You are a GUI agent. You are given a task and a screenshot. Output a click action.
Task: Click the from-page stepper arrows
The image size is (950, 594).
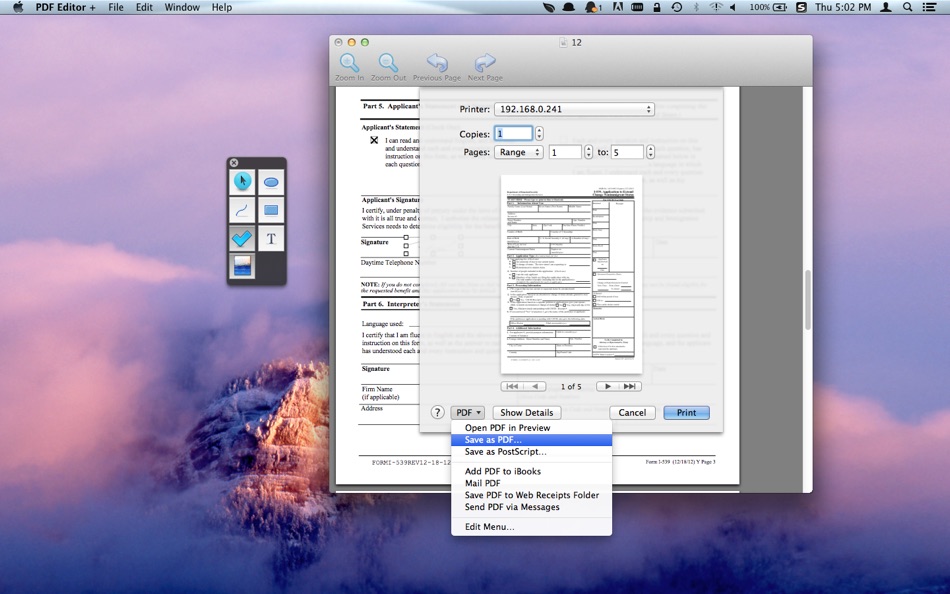(588, 152)
